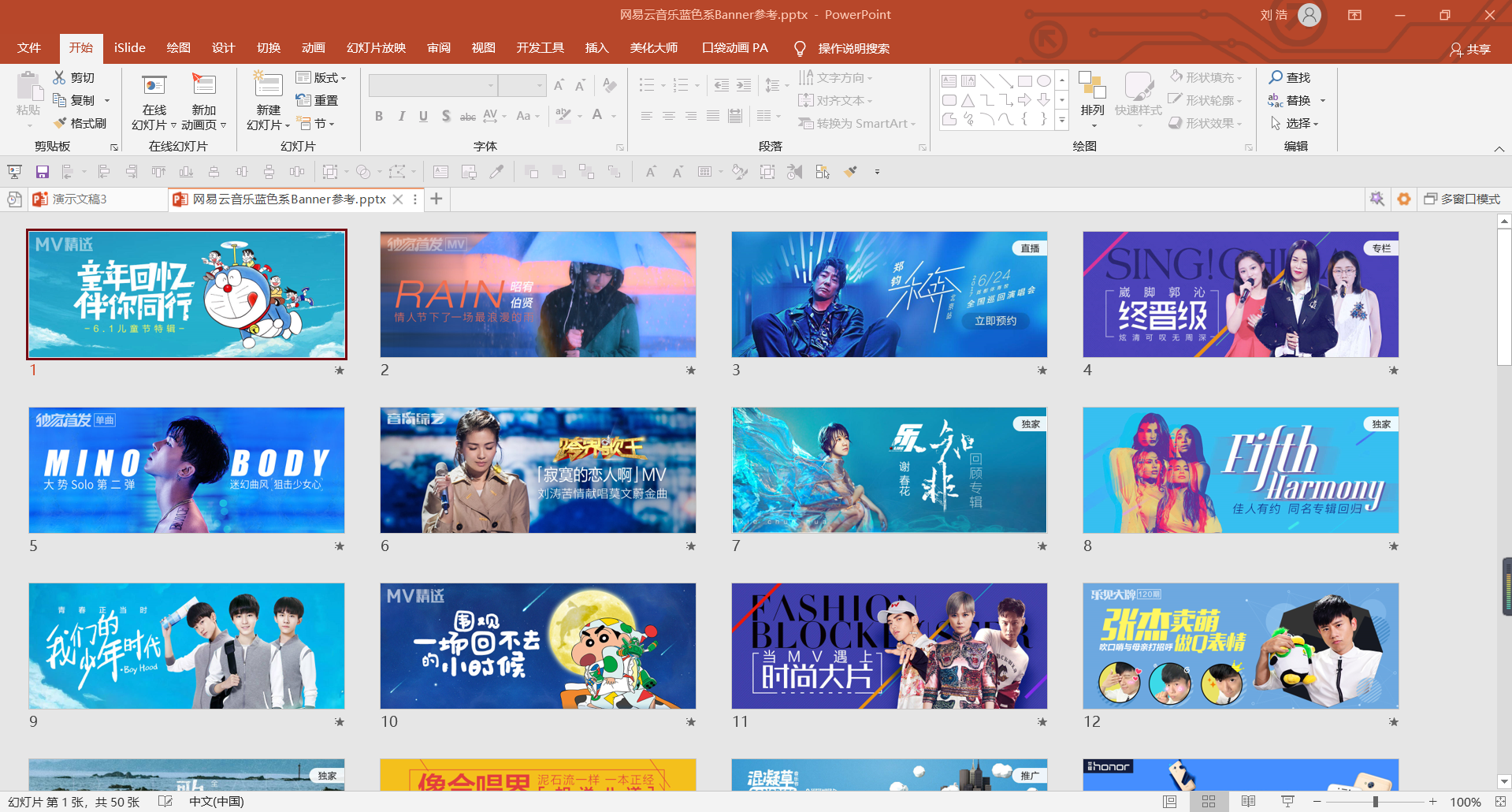Open the online slides (在线幻灯片) icon
The width and height of the screenshot is (1512, 812).
tap(154, 85)
